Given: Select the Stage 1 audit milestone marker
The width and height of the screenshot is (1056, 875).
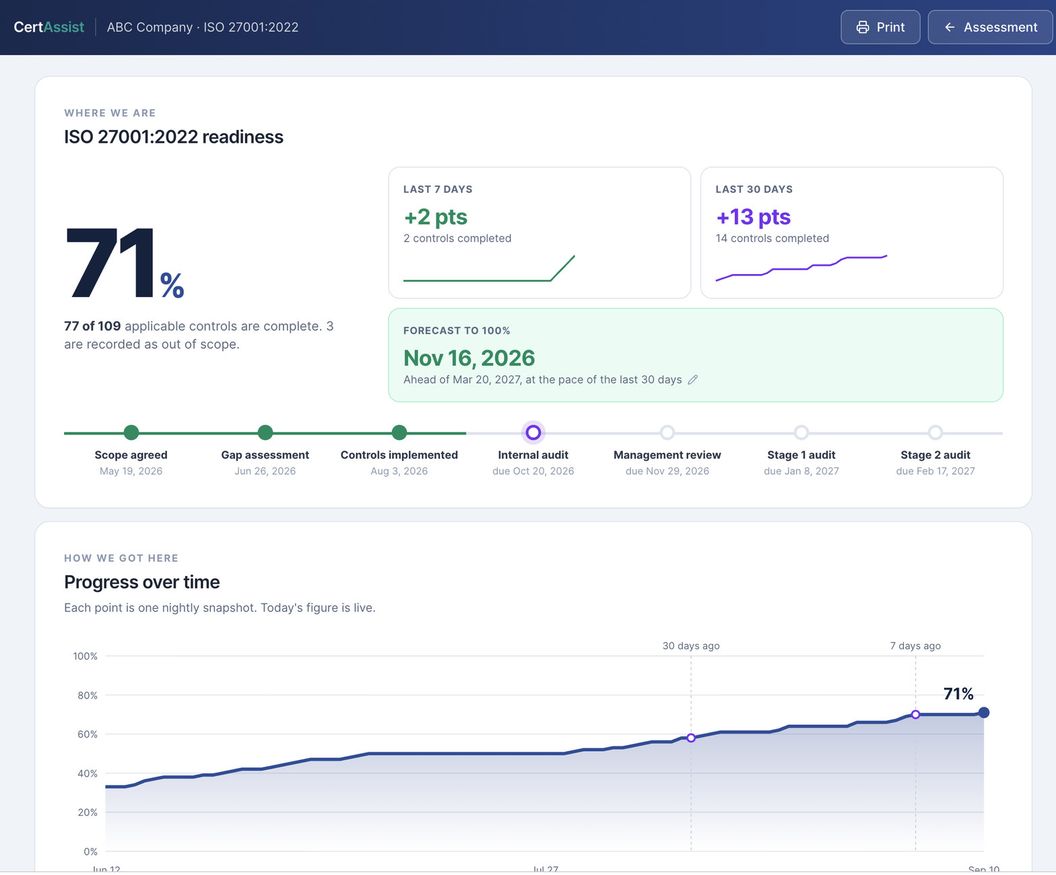Looking at the screenshot, I should [801, 432].
